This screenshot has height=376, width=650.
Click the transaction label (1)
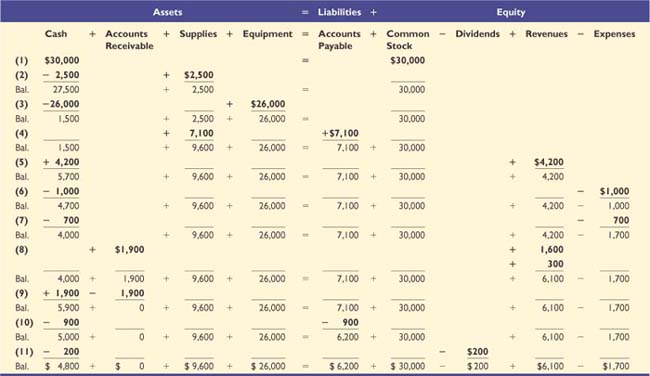click(22, 61)
